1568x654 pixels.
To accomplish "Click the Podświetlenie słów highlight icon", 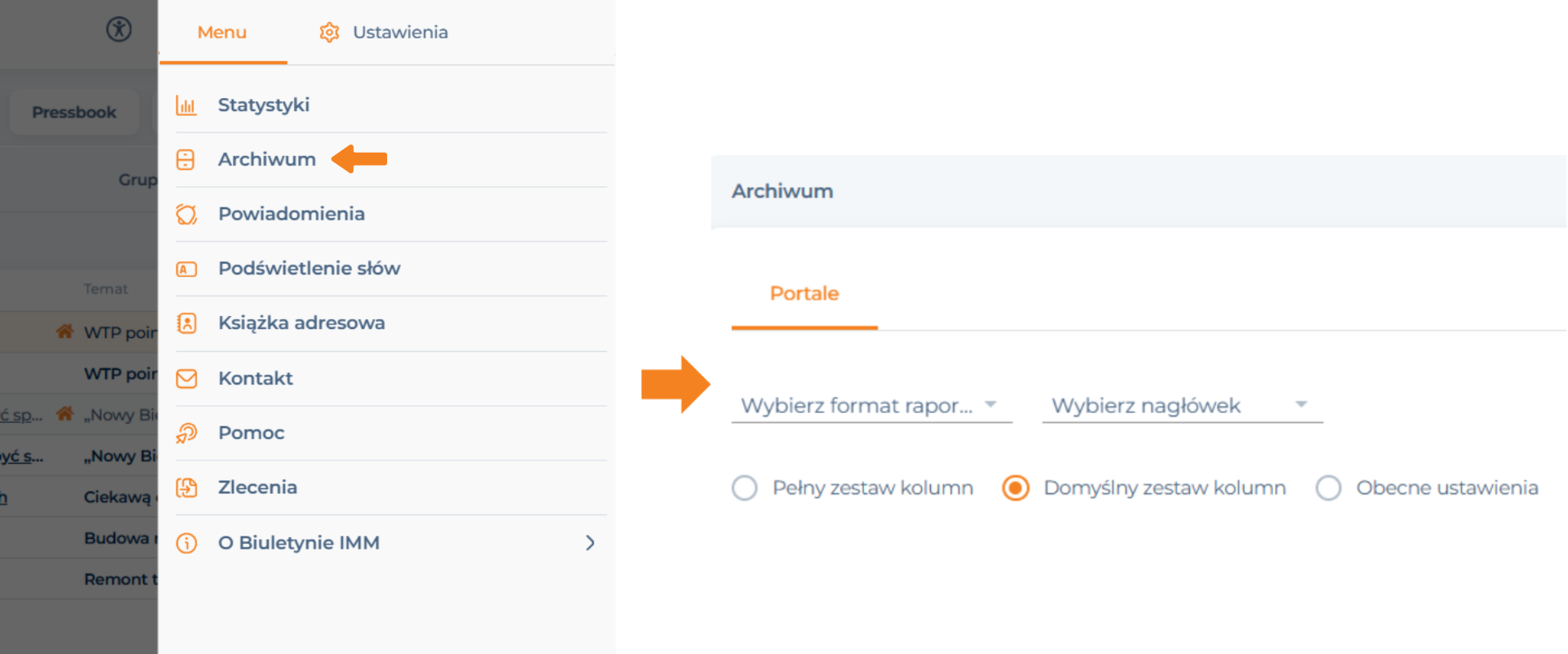I will pos(186,269).
